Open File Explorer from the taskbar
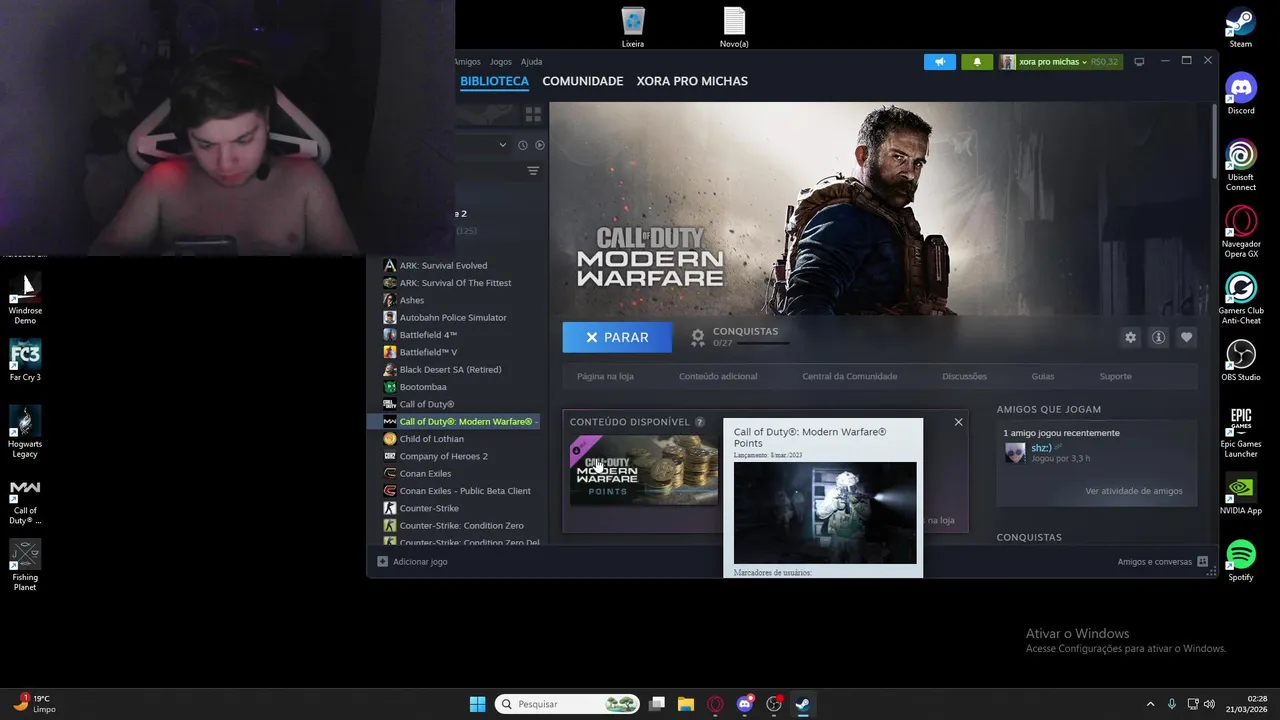1280x720 pixels. [x=686, y=704]
